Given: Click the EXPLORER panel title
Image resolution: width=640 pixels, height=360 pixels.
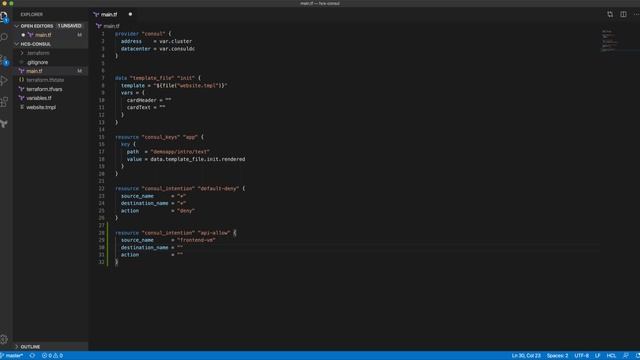Looking at the screenshot, I should (31, 14).
